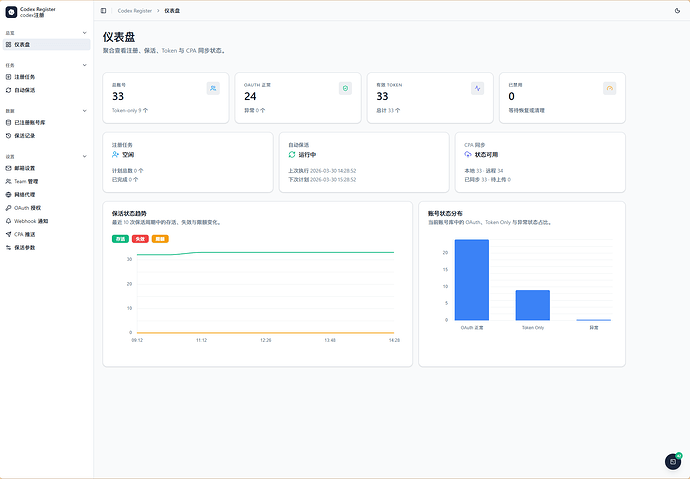
Task: Click the history icon for 保活记录
Action: tap(8, 136)
